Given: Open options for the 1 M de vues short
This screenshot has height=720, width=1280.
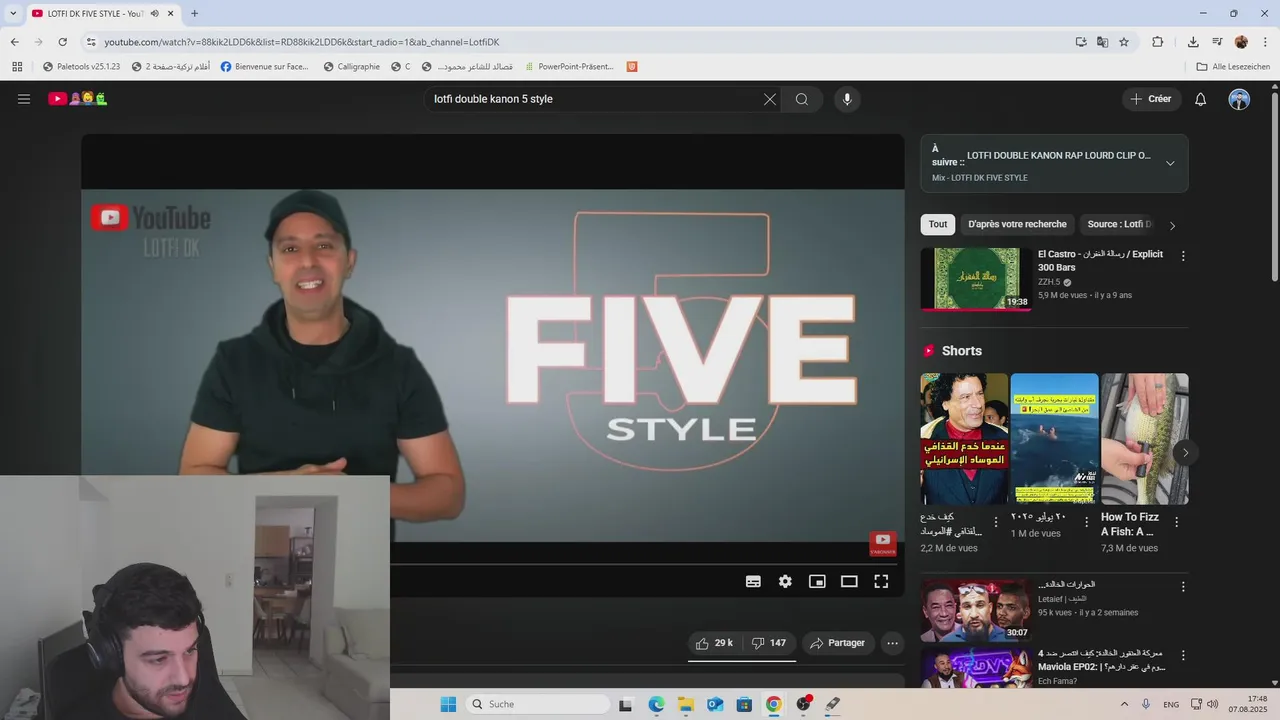Looking at the screenshot, I should [x=1087, y=522].
